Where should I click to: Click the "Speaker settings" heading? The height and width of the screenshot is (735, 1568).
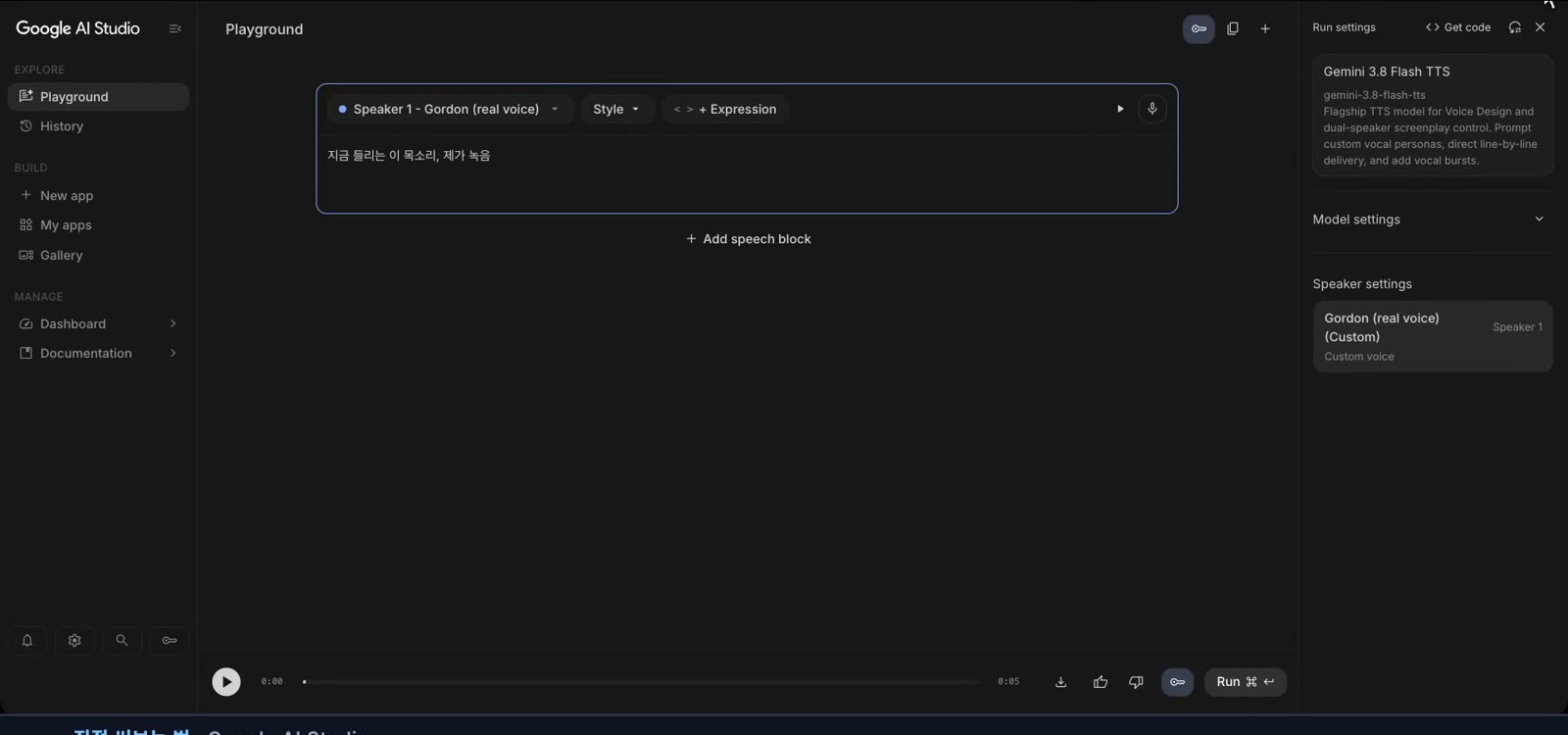[1362, 284]
